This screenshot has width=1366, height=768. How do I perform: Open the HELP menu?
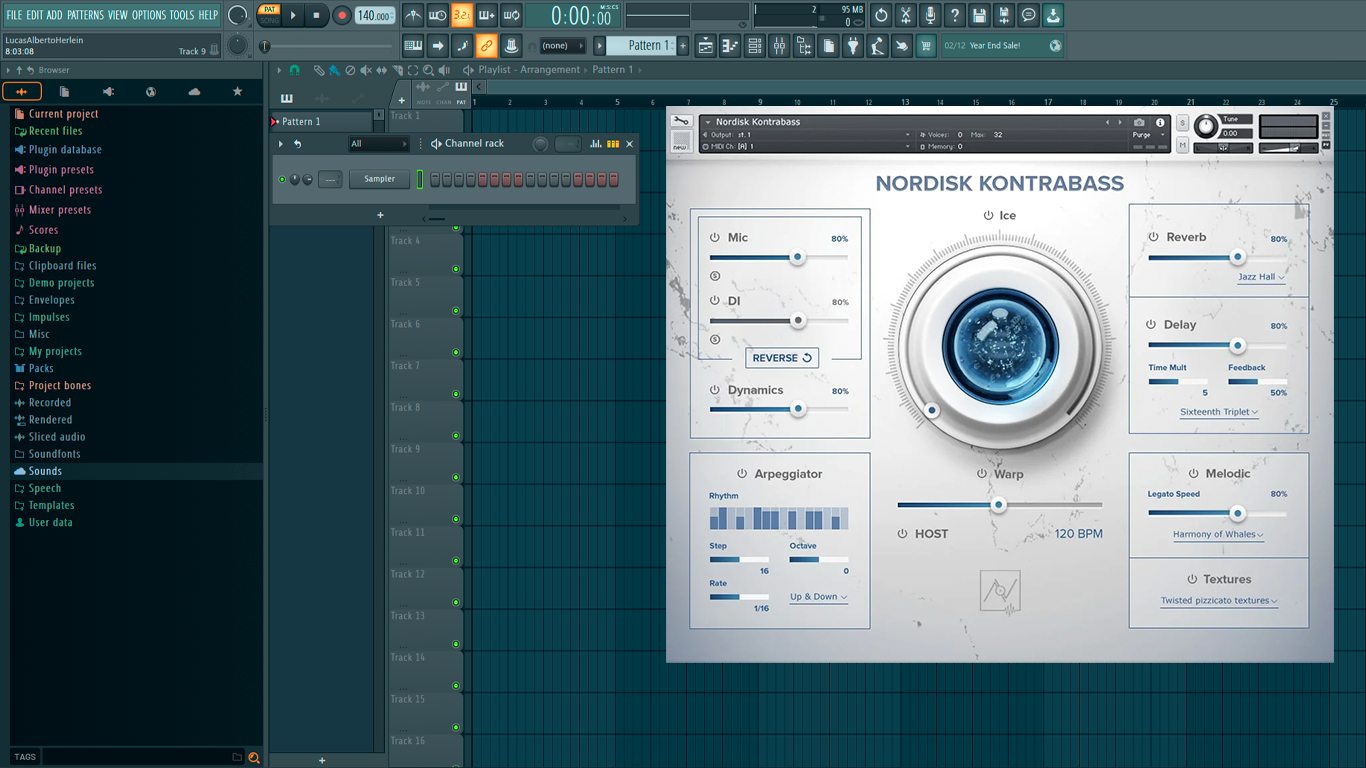click(x=208, y=15)
